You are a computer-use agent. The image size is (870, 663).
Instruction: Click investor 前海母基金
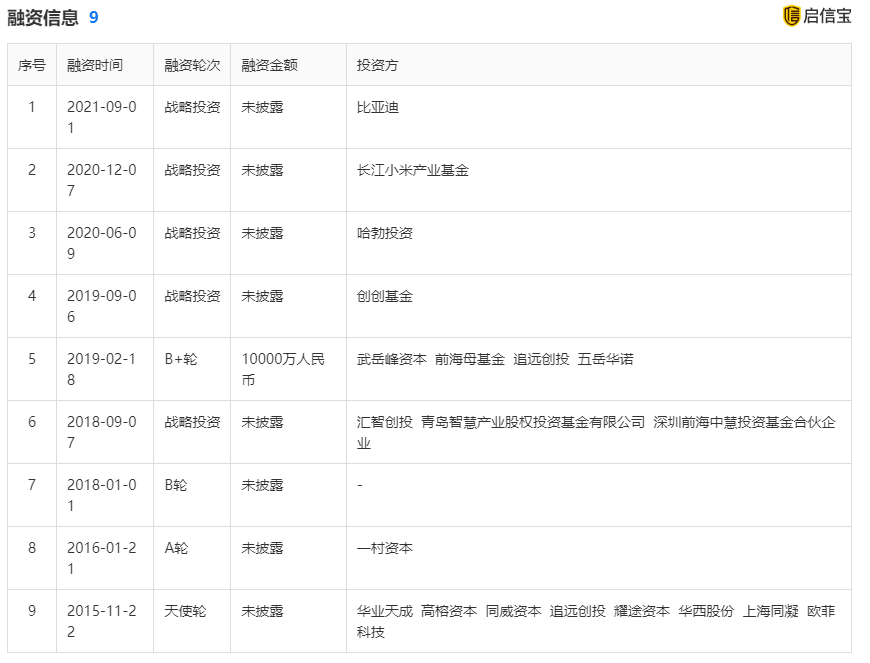[469, 360]
